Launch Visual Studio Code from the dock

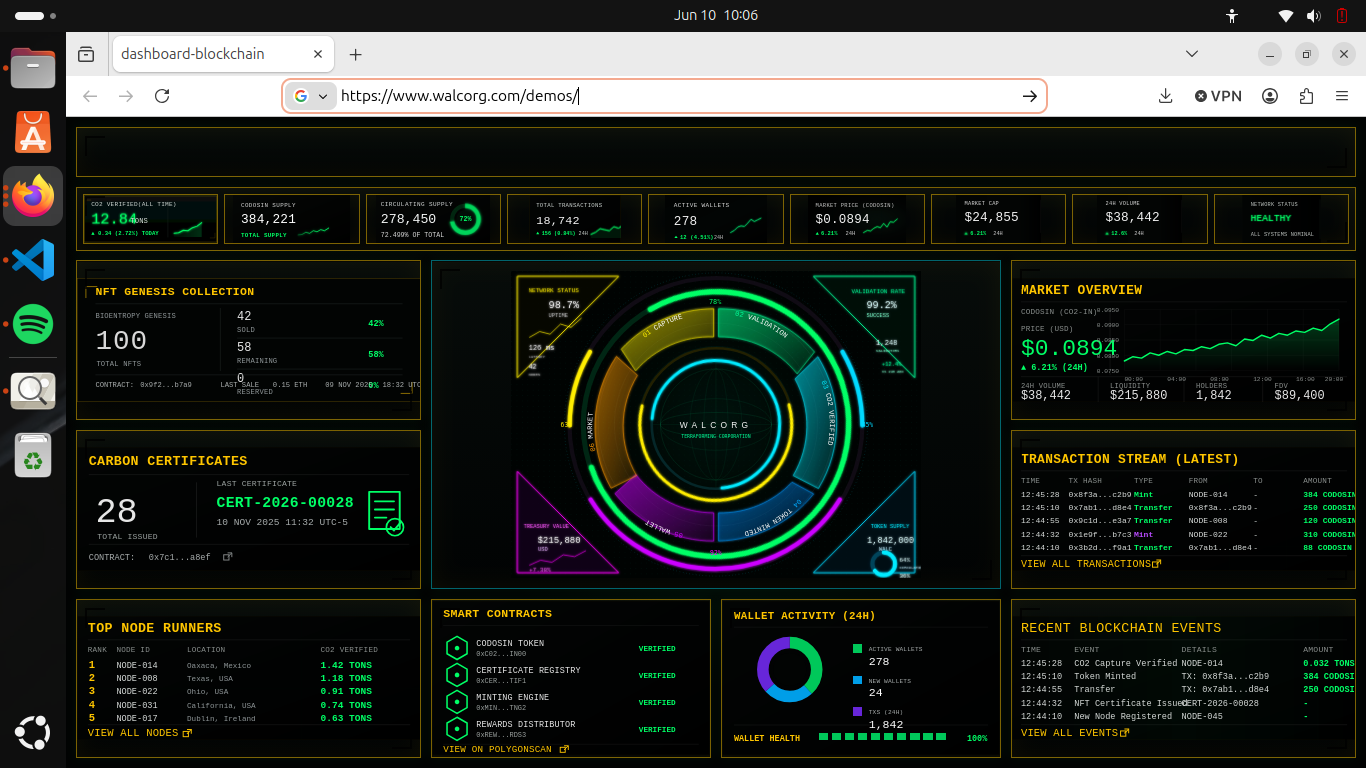click(33, 260)
